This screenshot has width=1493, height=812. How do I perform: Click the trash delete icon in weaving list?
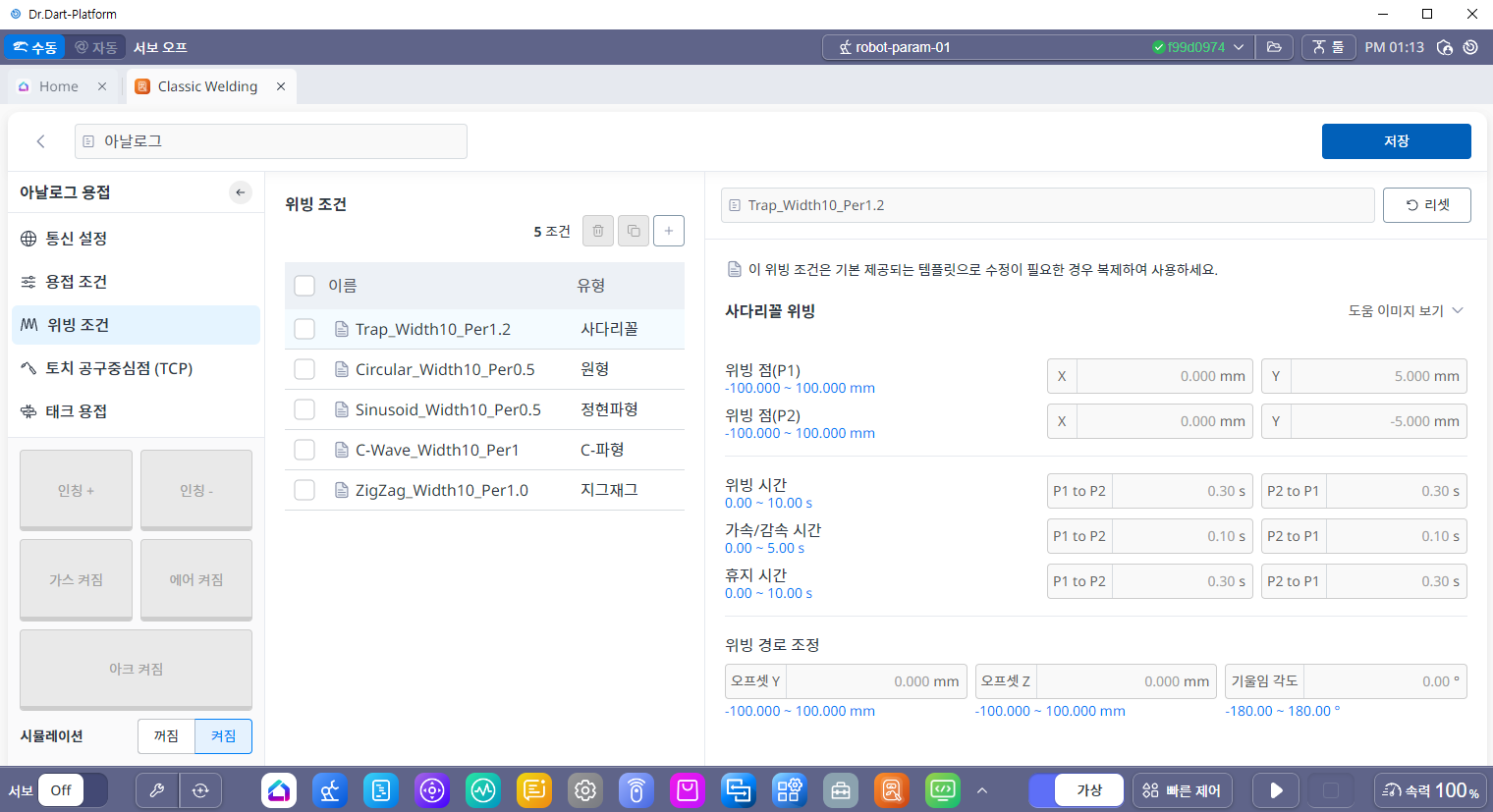click(598, 231)
